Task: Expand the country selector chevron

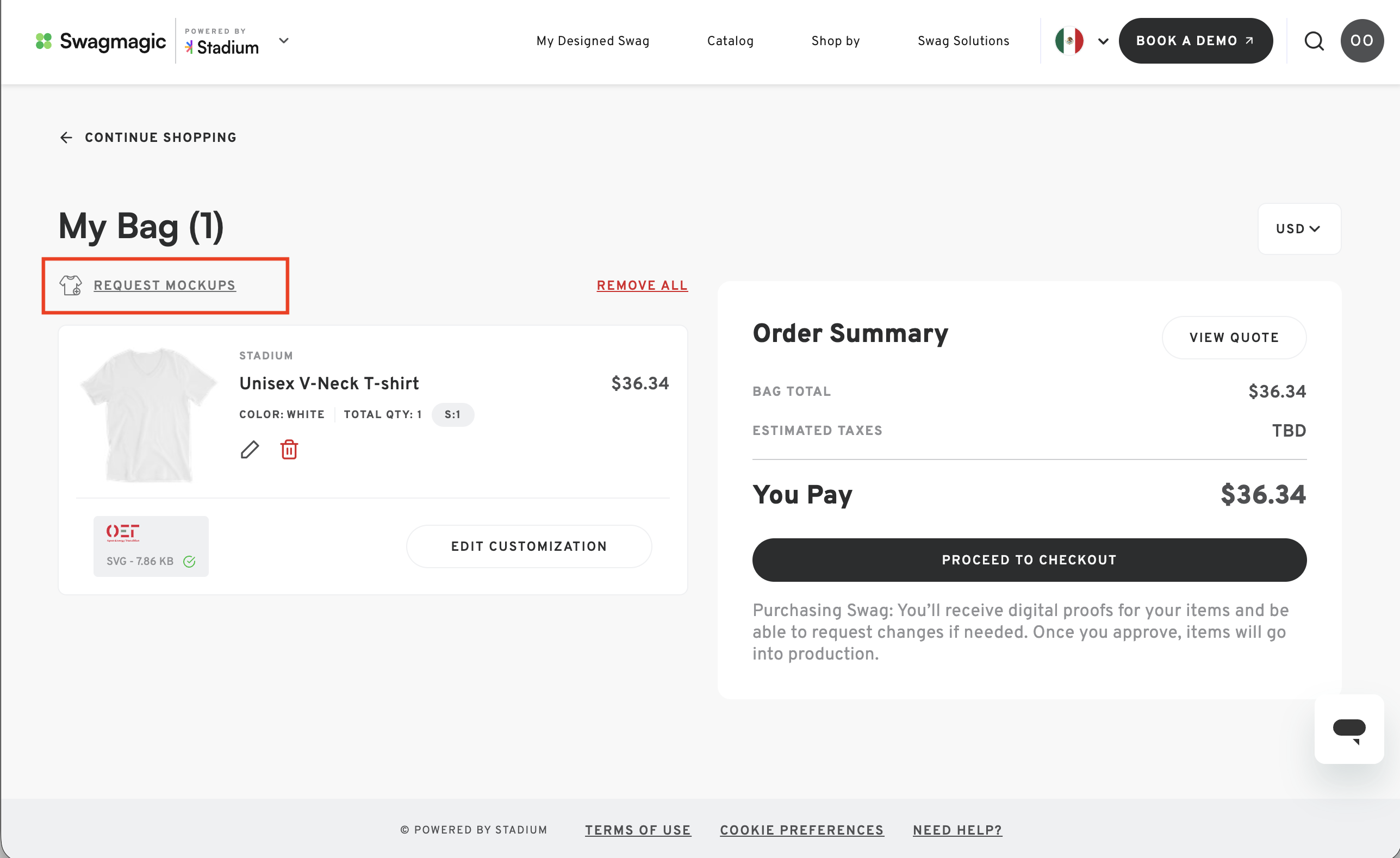Action: (1103, 41)
